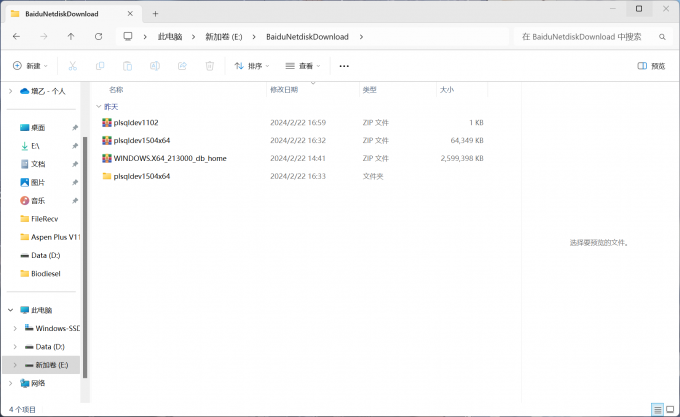Open the See more (...) toolbar menu
680x417 pixels.
coord(344,66)
